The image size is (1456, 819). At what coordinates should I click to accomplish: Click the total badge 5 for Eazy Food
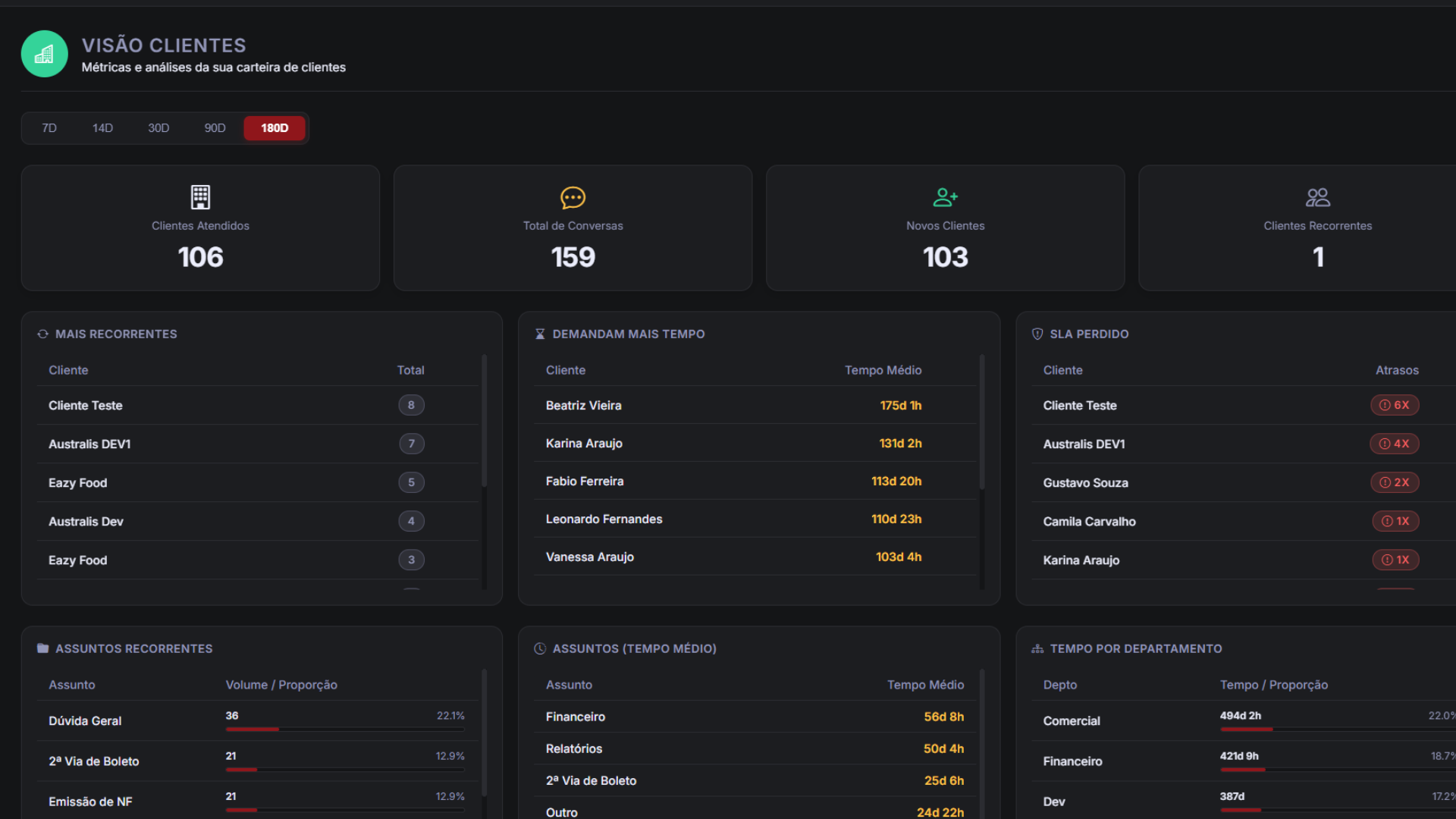click(411, 482)
